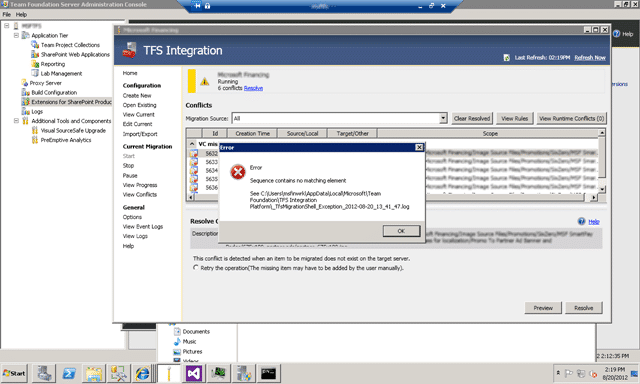Select Import/Export under Configuration

tap(140, 134)
